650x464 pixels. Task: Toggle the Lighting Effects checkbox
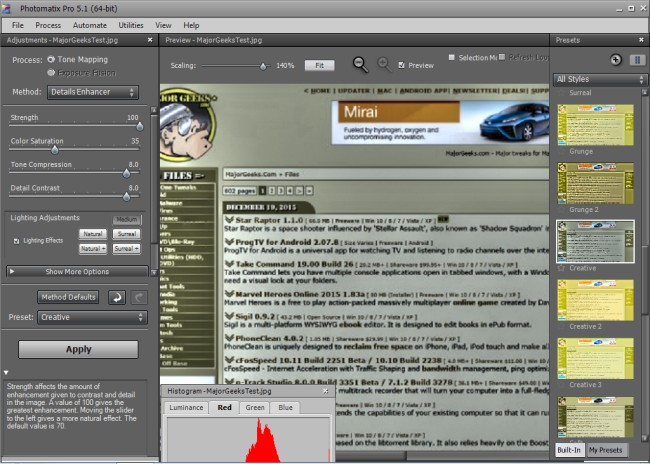click(x=16, y=241)
